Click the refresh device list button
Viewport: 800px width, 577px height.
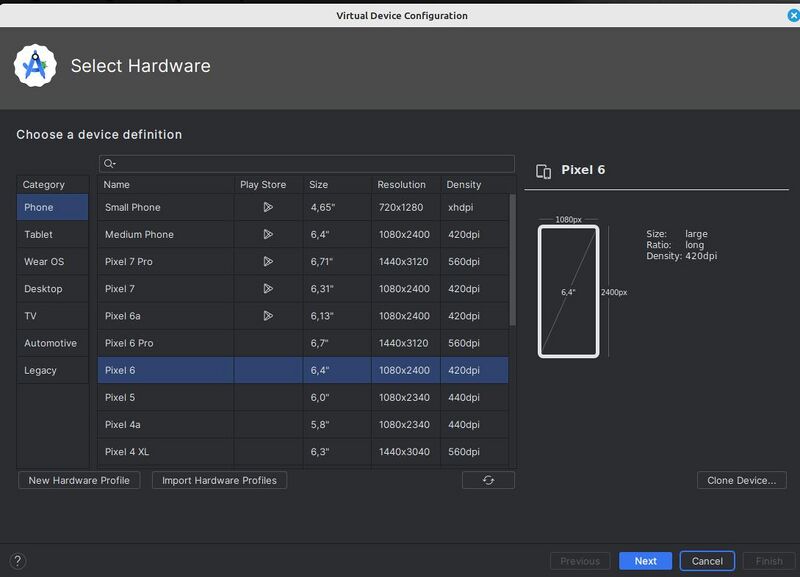tap(488, 480)
